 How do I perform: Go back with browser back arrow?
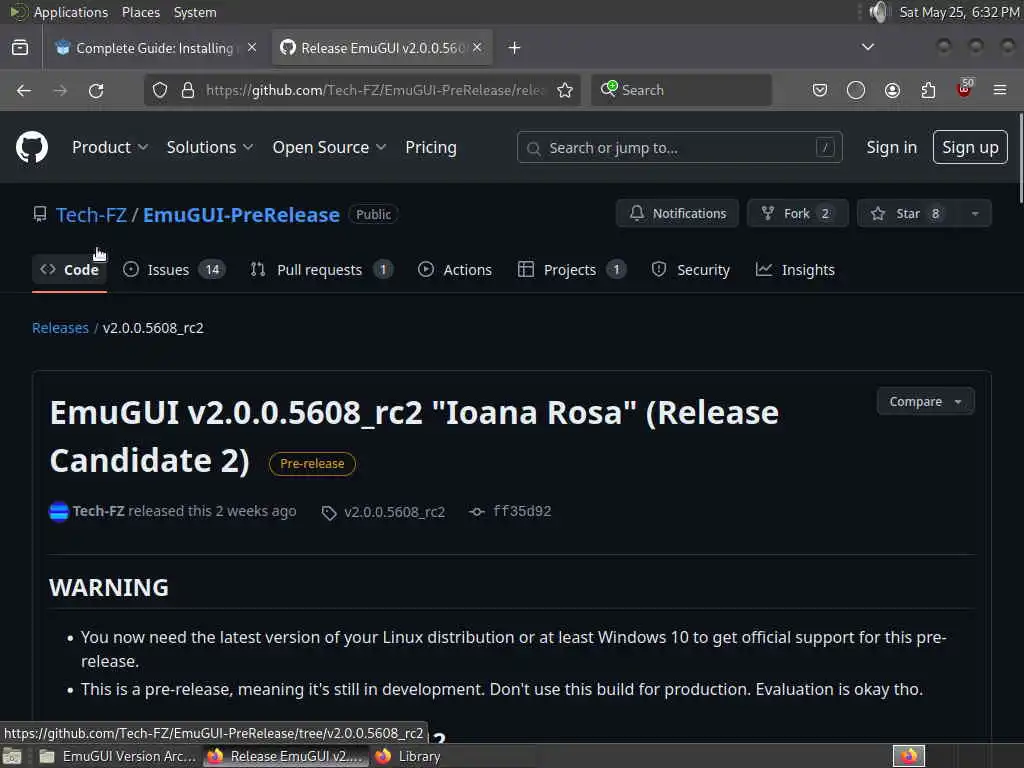click(x=24, y=90)
